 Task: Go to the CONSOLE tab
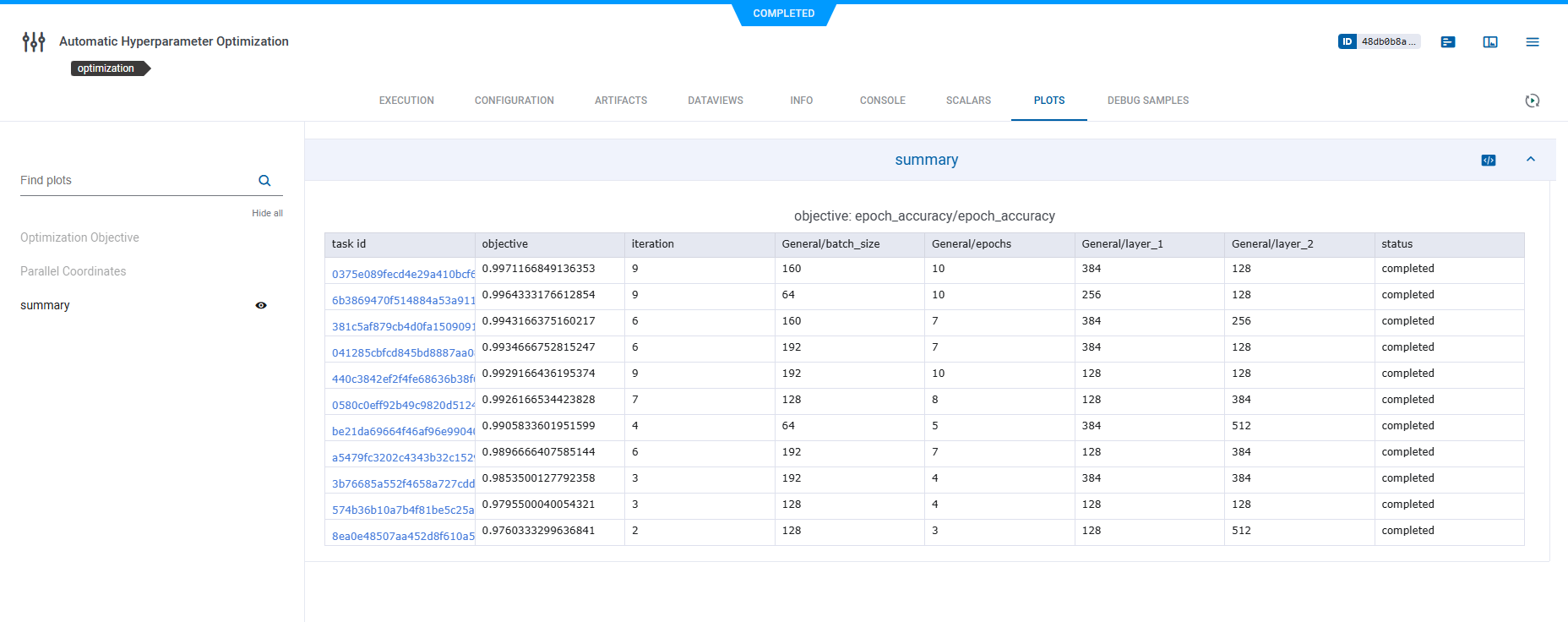882,101
